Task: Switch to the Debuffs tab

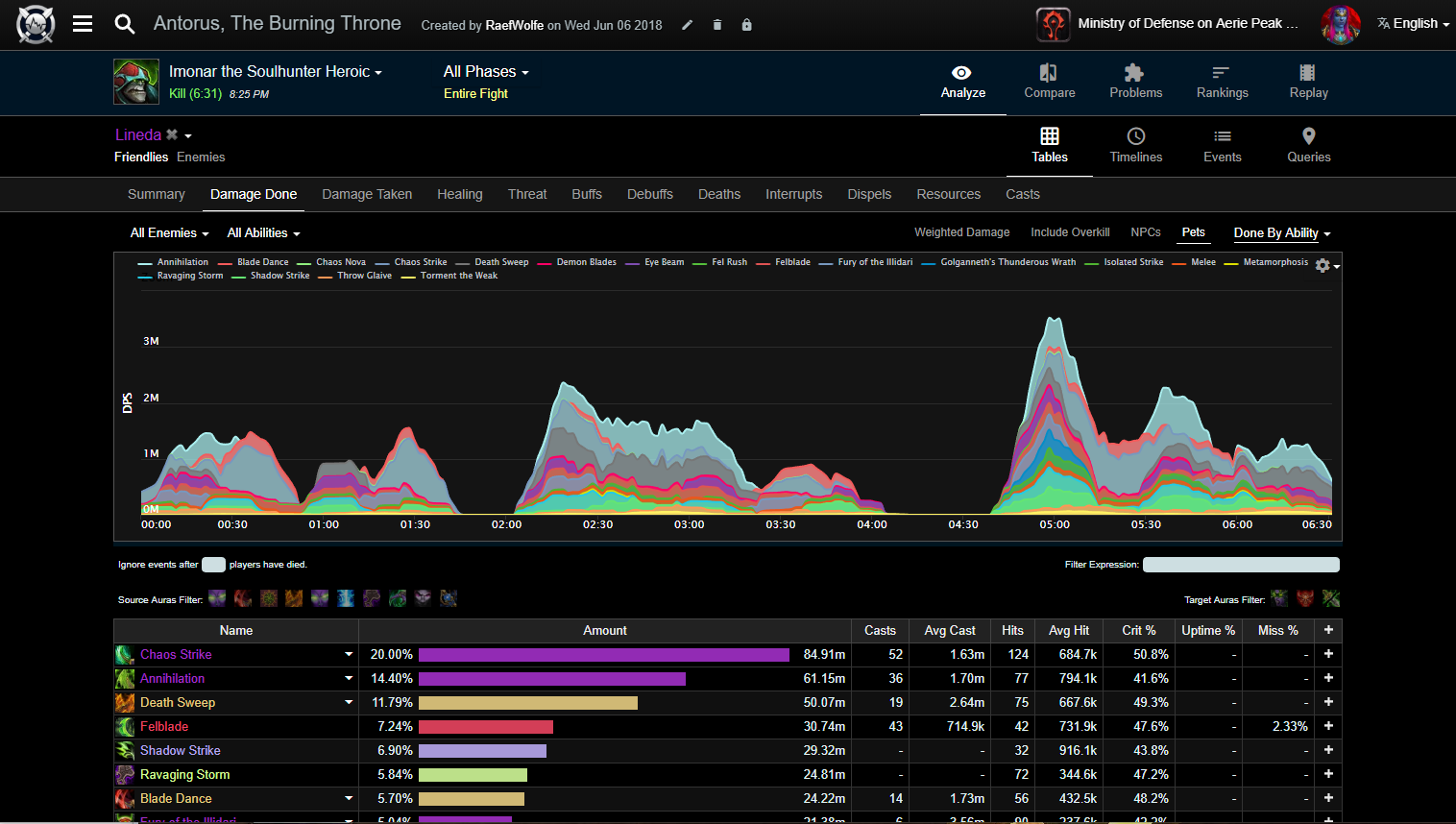Action: 650,194
